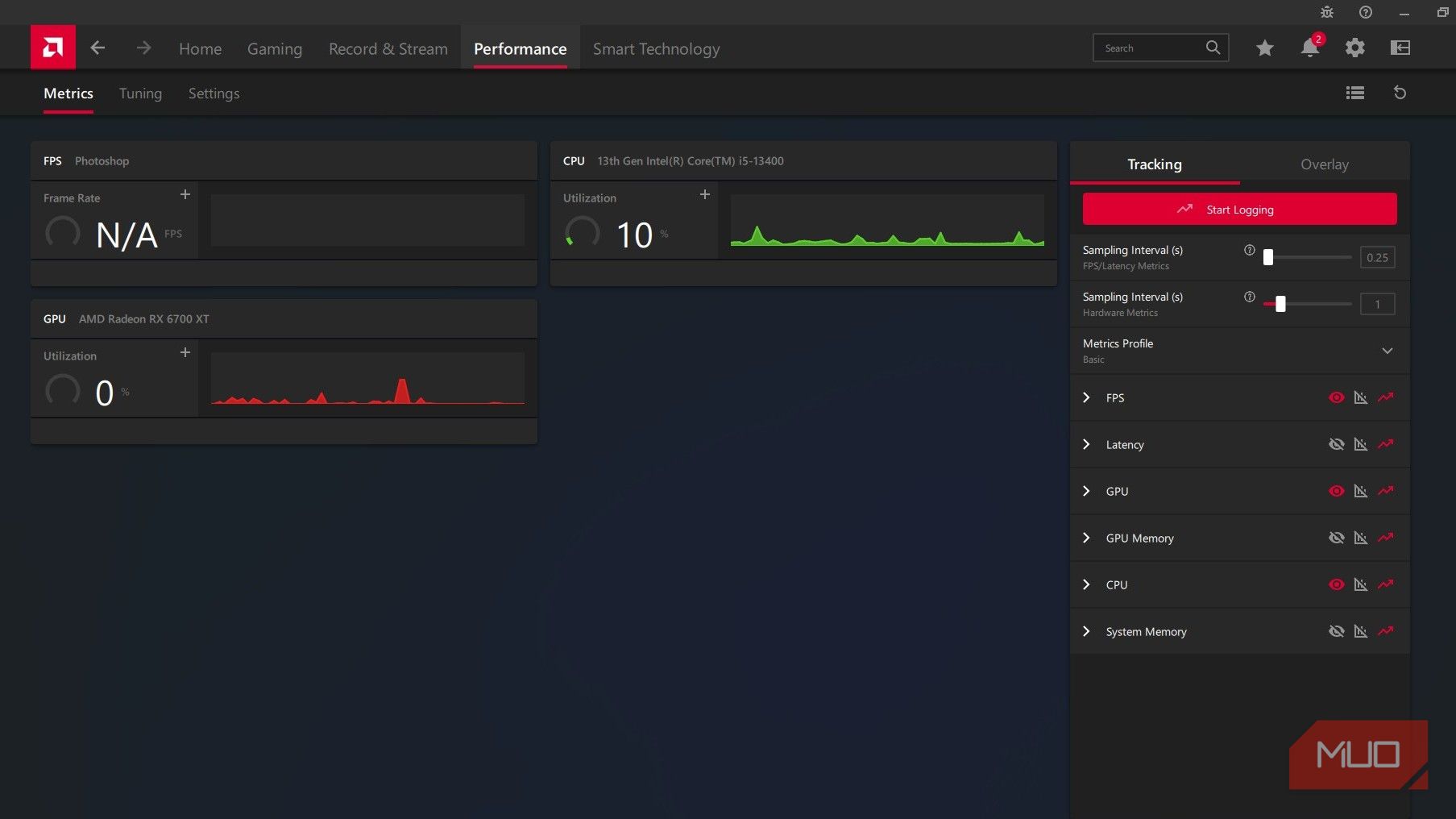This screenshot has width=1456, height=819.
Task: Open favorites star icon
Action: tap(1265, 48)
